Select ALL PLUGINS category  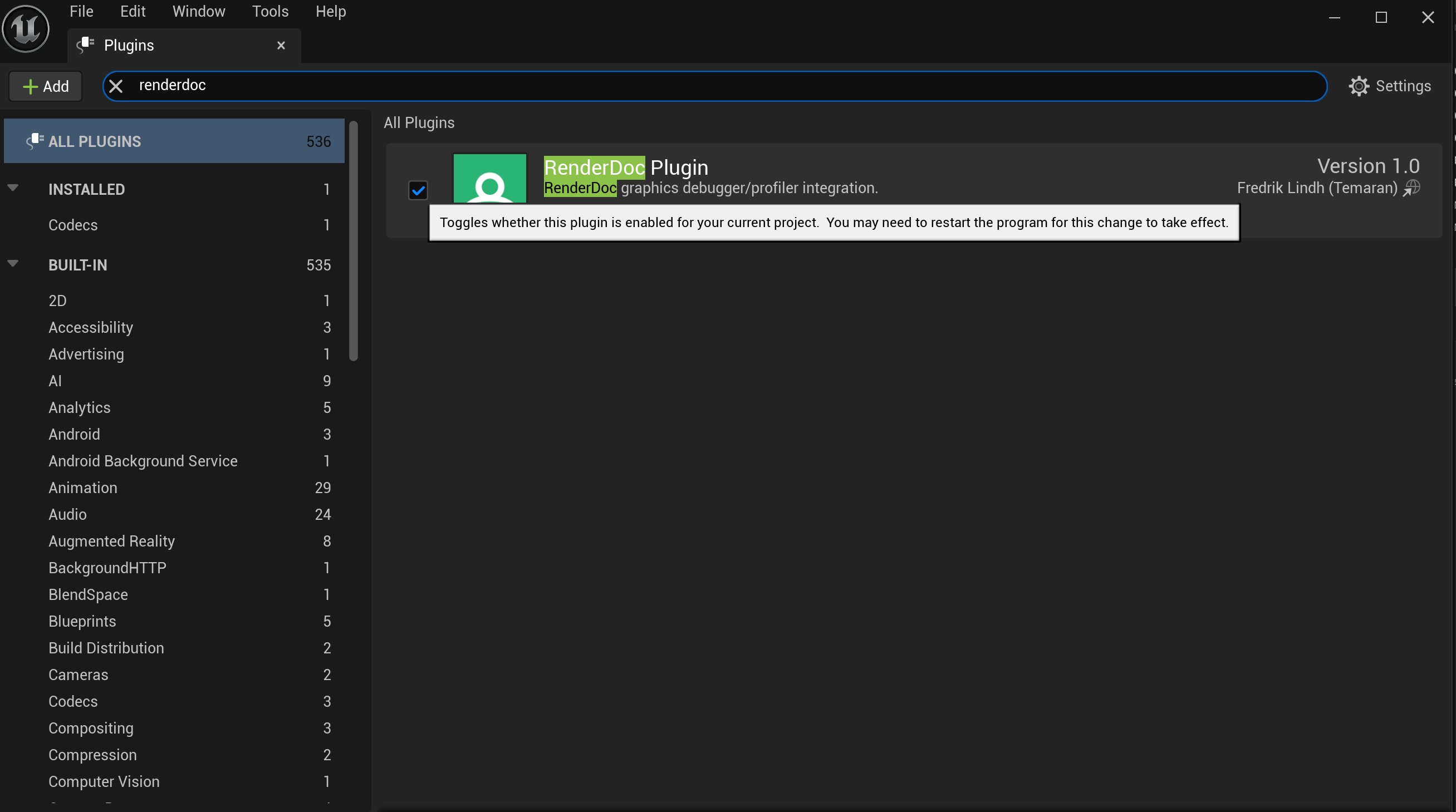pos(174,141)
